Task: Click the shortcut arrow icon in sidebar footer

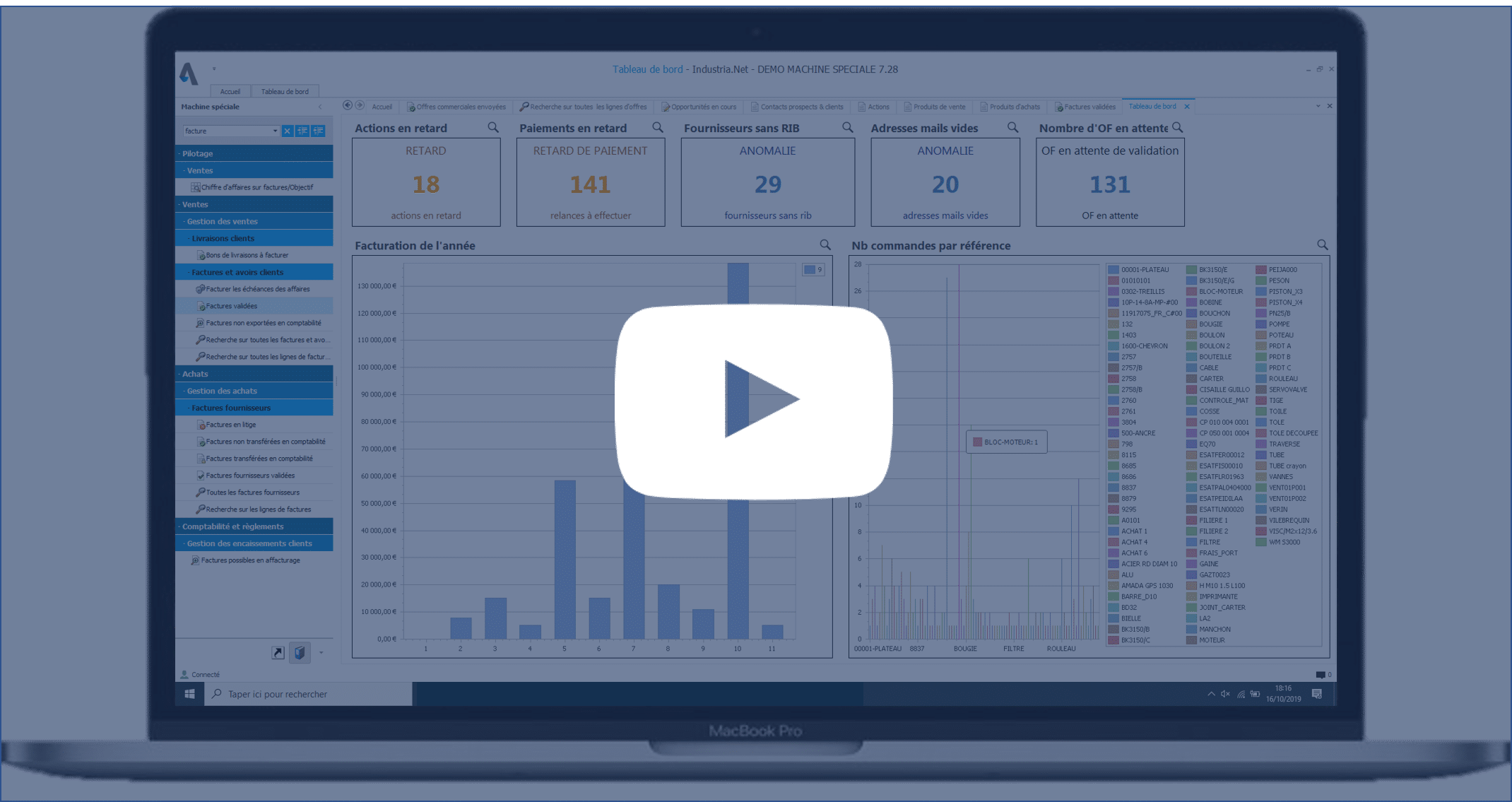Action: tap(278, 652)
